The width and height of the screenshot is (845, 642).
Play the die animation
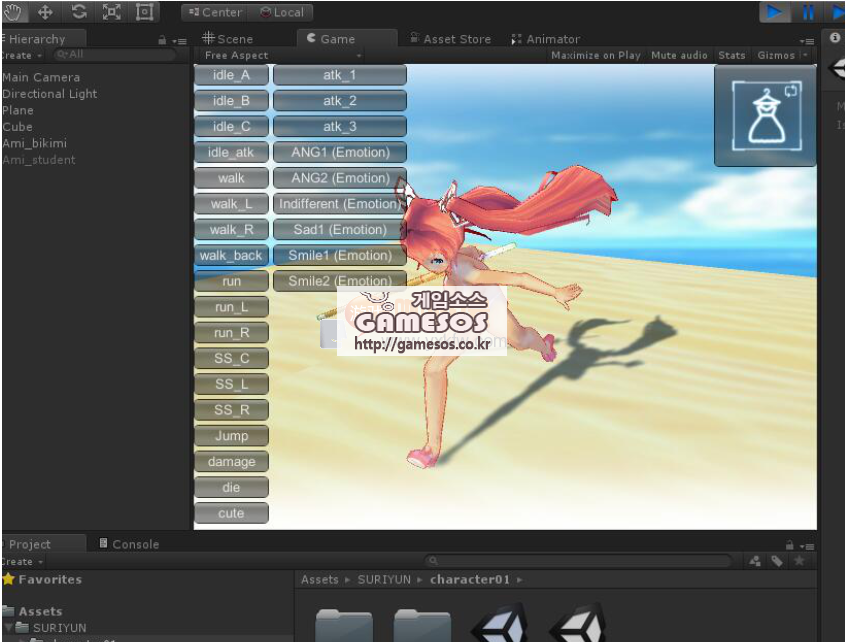tap(231, 488)
